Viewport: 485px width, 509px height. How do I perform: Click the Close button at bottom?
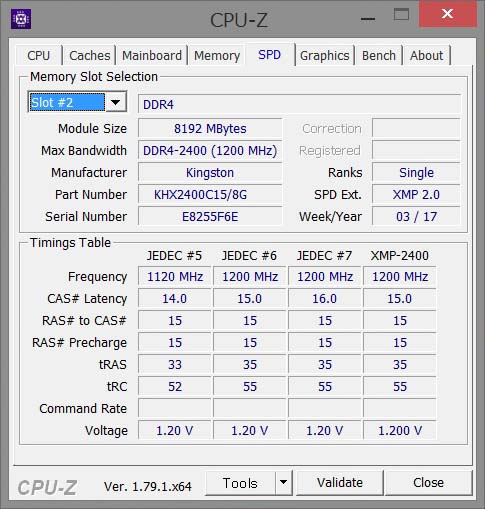click(x=429, y=482)
